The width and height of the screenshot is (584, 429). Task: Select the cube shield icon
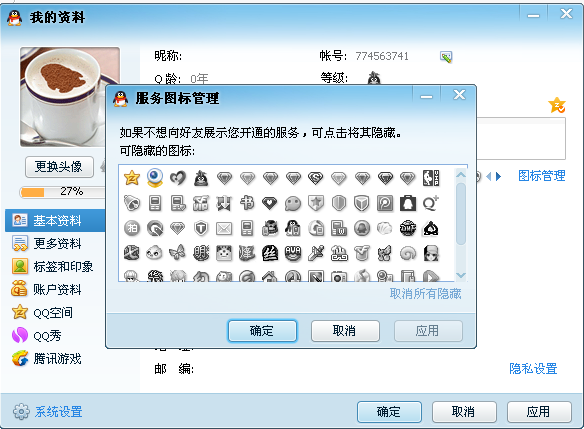(x=362, y=203)
